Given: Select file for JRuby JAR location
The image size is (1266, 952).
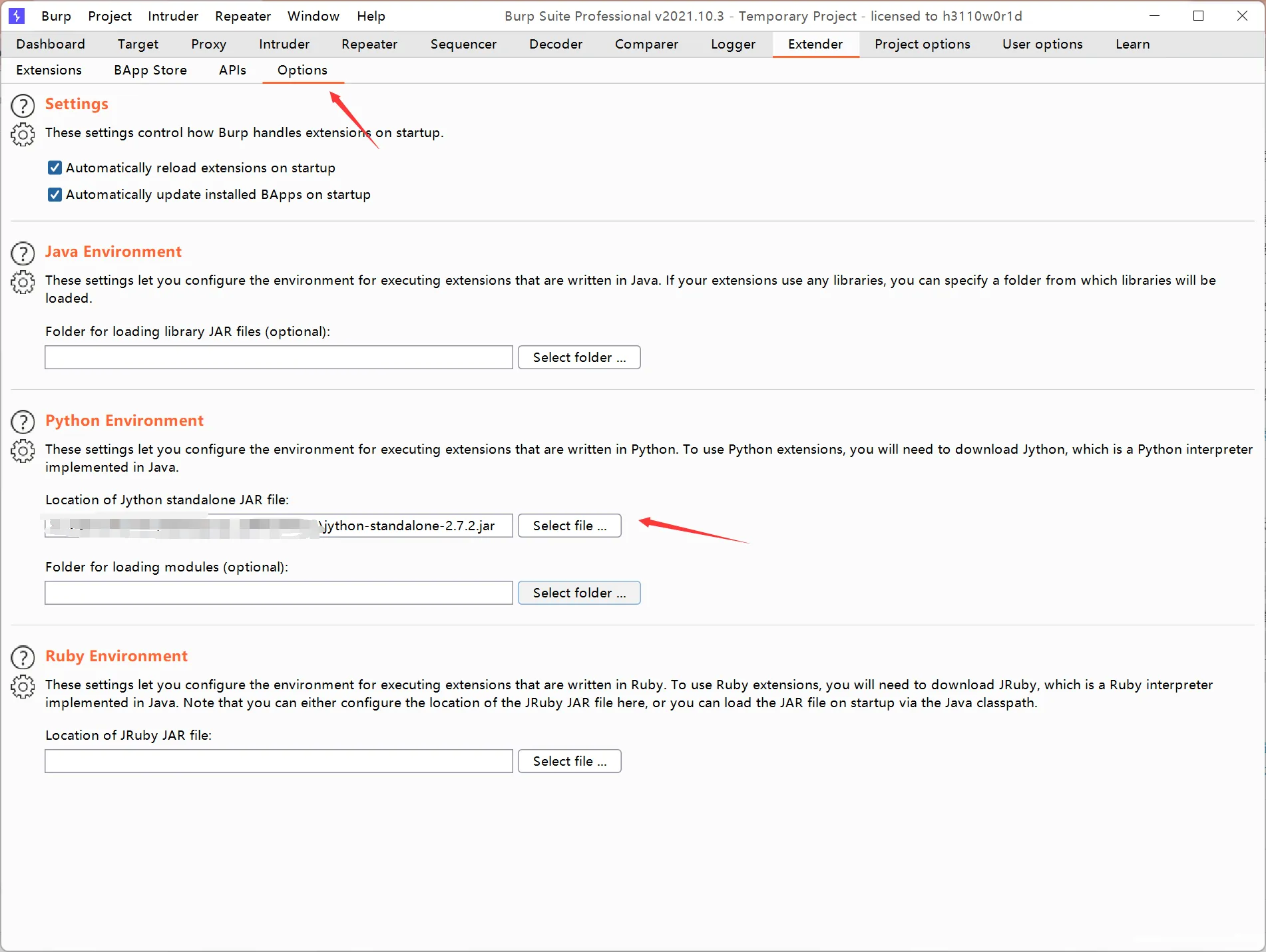Looking at the screenshot, I should tap(569, 761).
